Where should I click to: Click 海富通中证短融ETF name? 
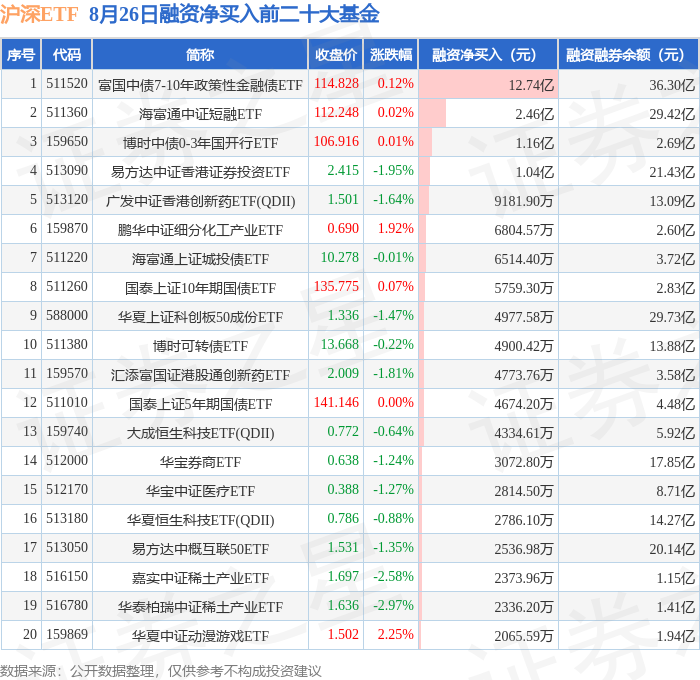pyautogui.click(x=200, y=114)
